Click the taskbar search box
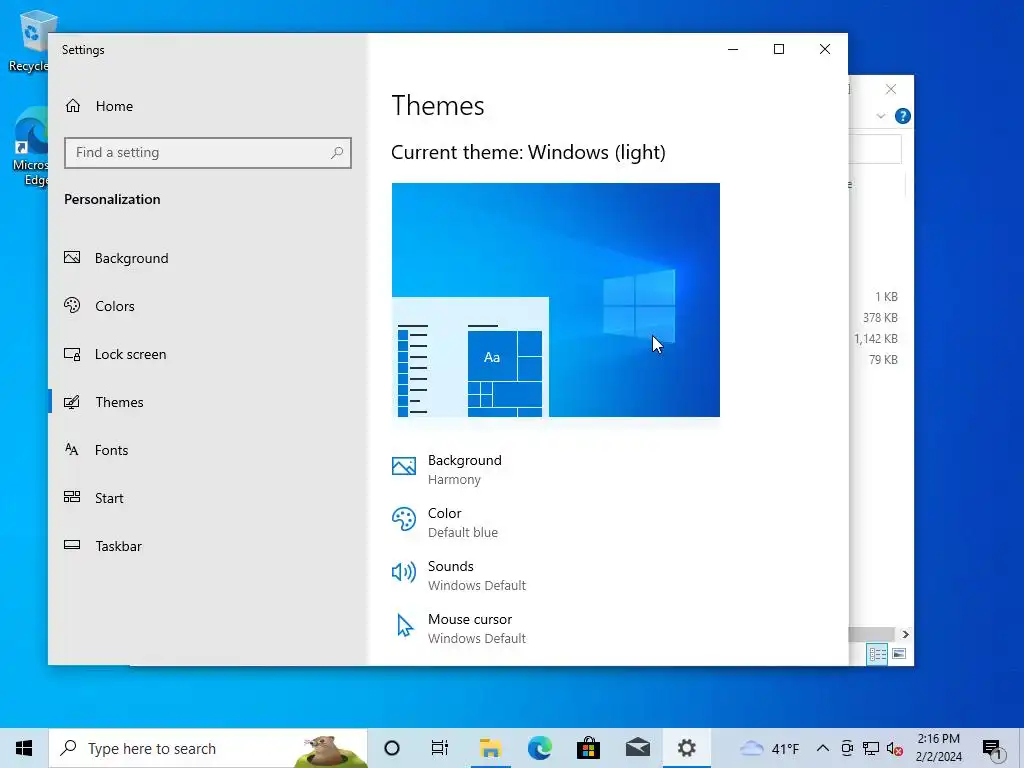The width and height of the screenshot is (1024, 768). 208,748
